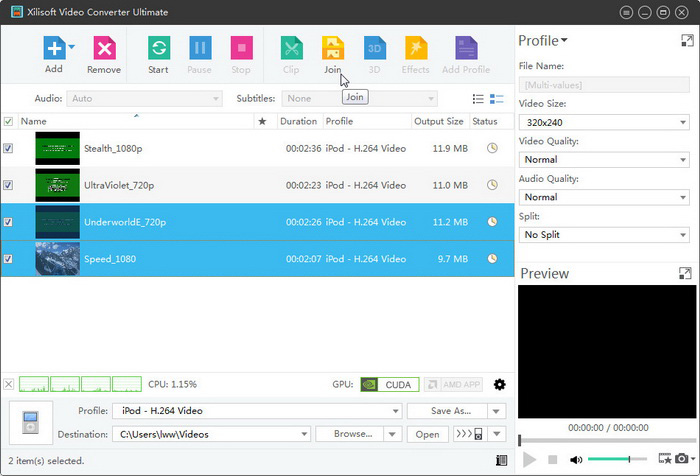Start conversion with the Start icon
700x476 pixels.
159,47
